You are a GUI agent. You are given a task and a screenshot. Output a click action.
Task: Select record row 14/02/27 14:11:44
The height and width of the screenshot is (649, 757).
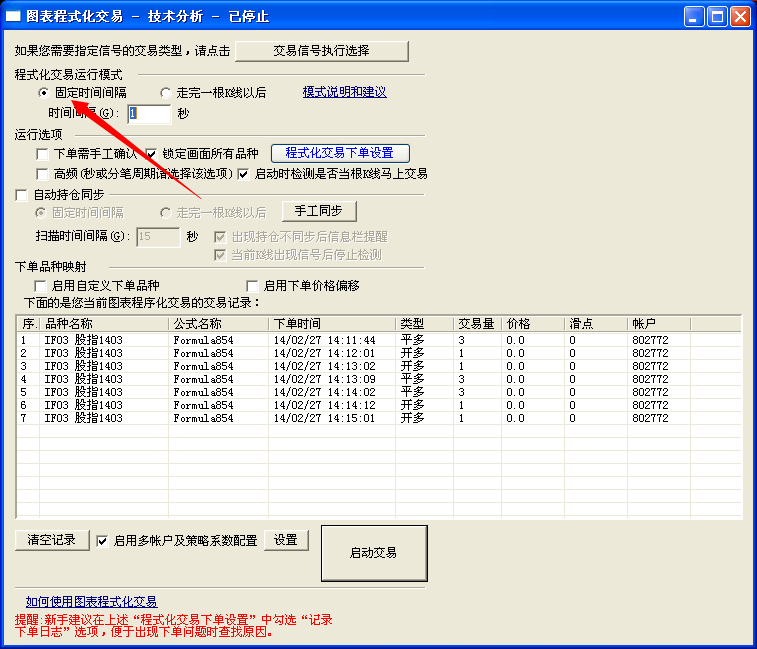pyautogui.click(x=379, y=340)
